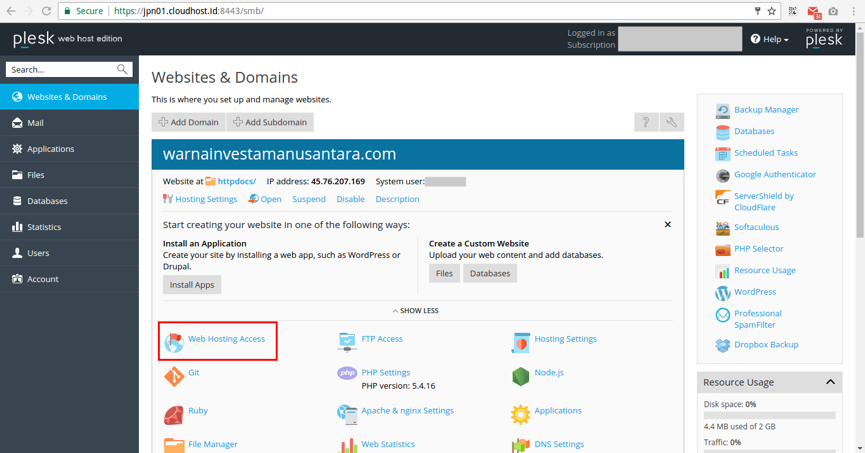Open the File Manager link

click(212, 444)
